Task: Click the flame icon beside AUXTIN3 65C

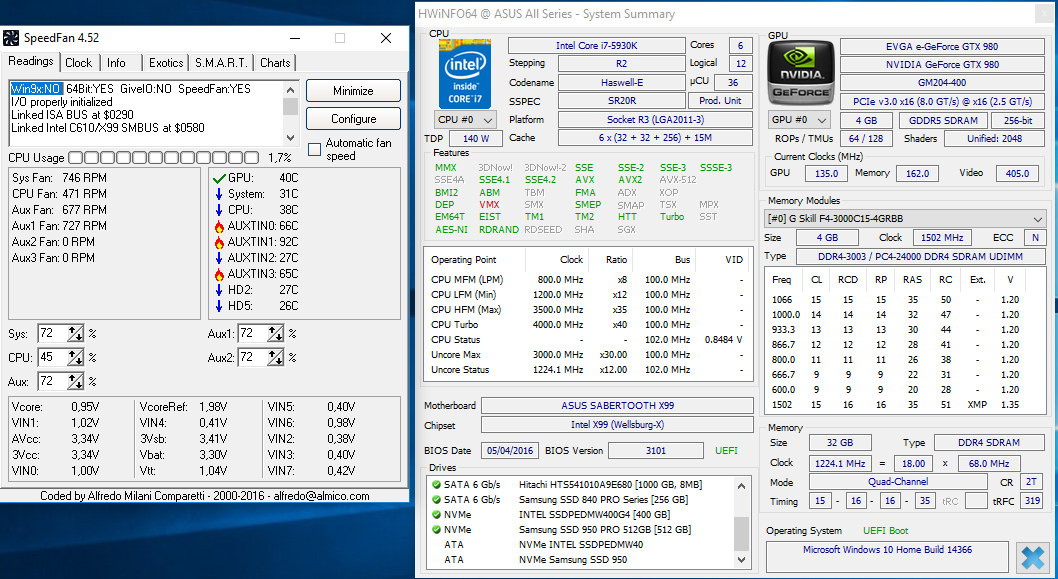Action: tap(219, 275)
